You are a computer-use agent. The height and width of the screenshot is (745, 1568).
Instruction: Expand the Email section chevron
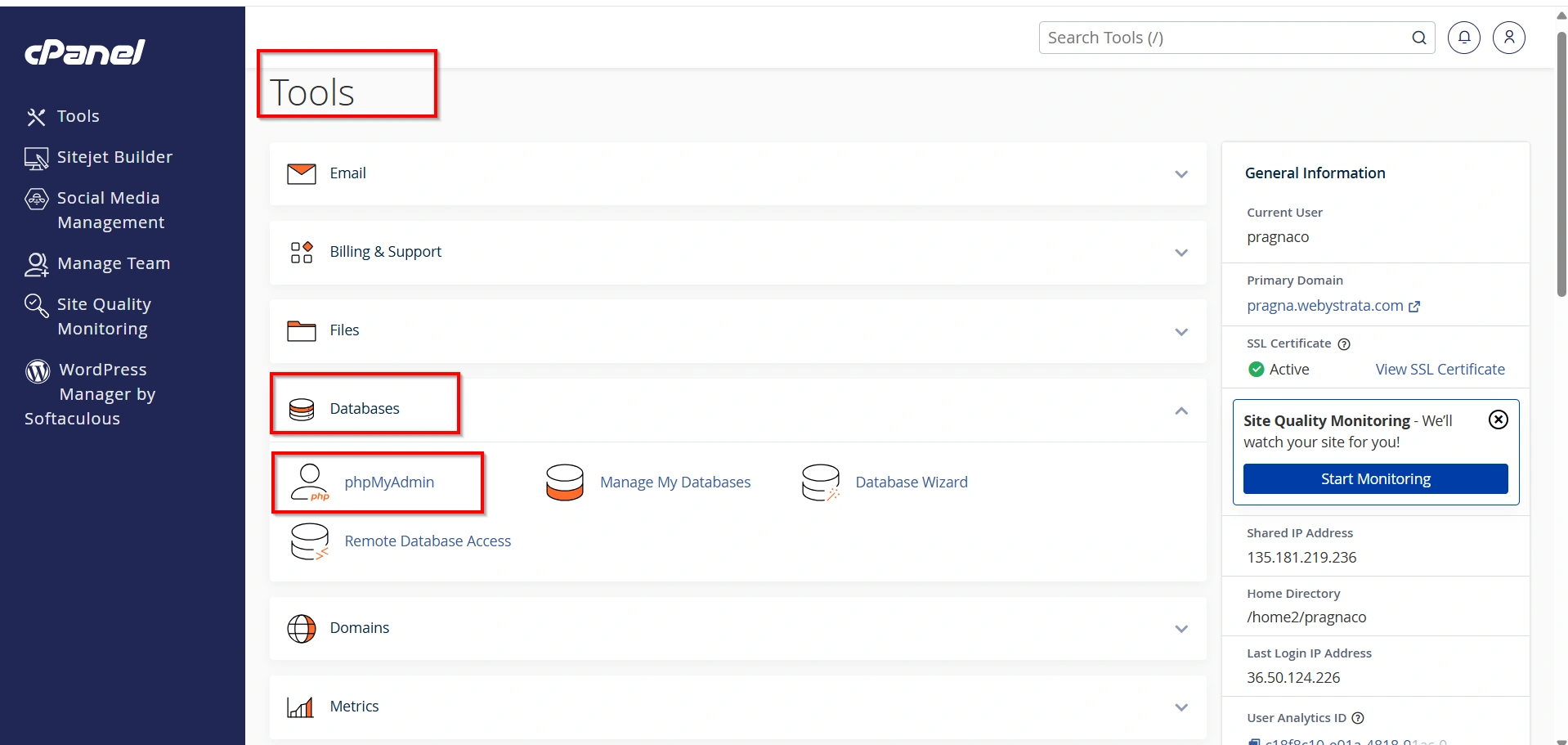pos(1181,174)
